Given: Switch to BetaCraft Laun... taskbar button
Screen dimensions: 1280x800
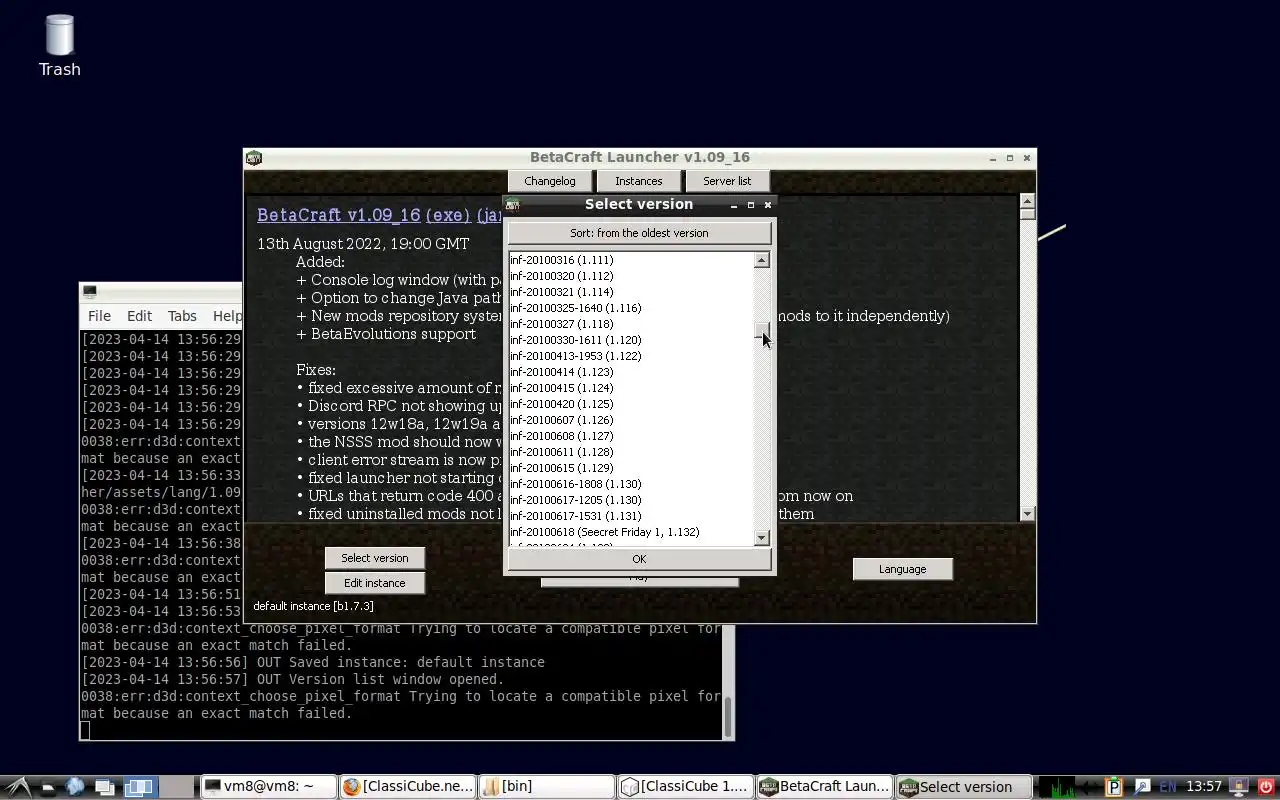Looking at the screenshot, I should (x=824, y=787).
